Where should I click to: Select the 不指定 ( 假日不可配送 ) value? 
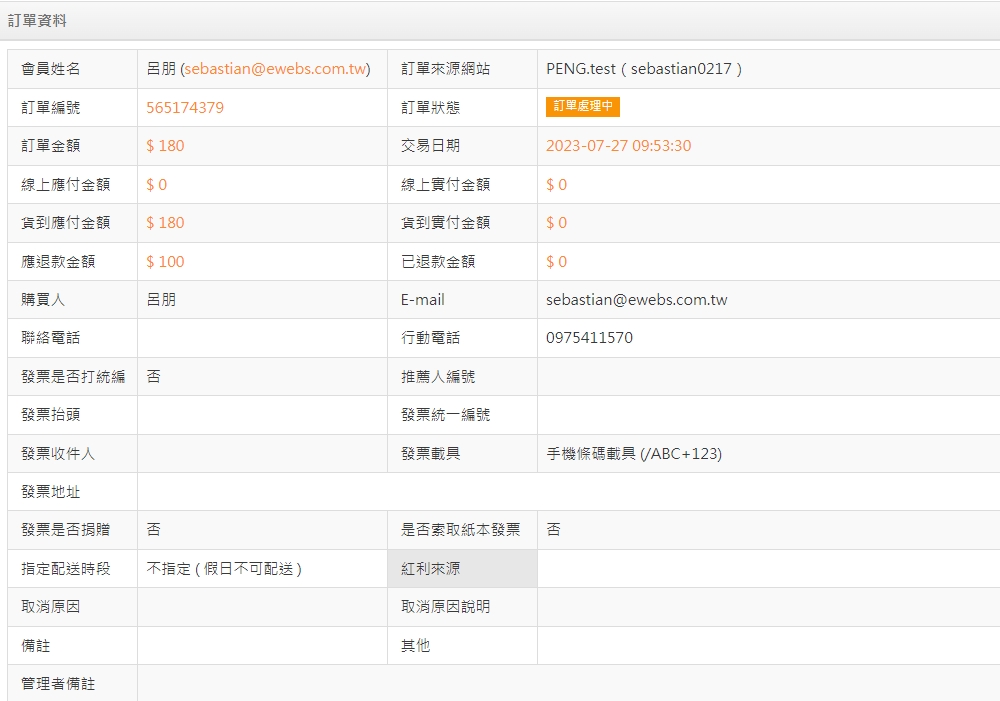[x=224, y=568]
